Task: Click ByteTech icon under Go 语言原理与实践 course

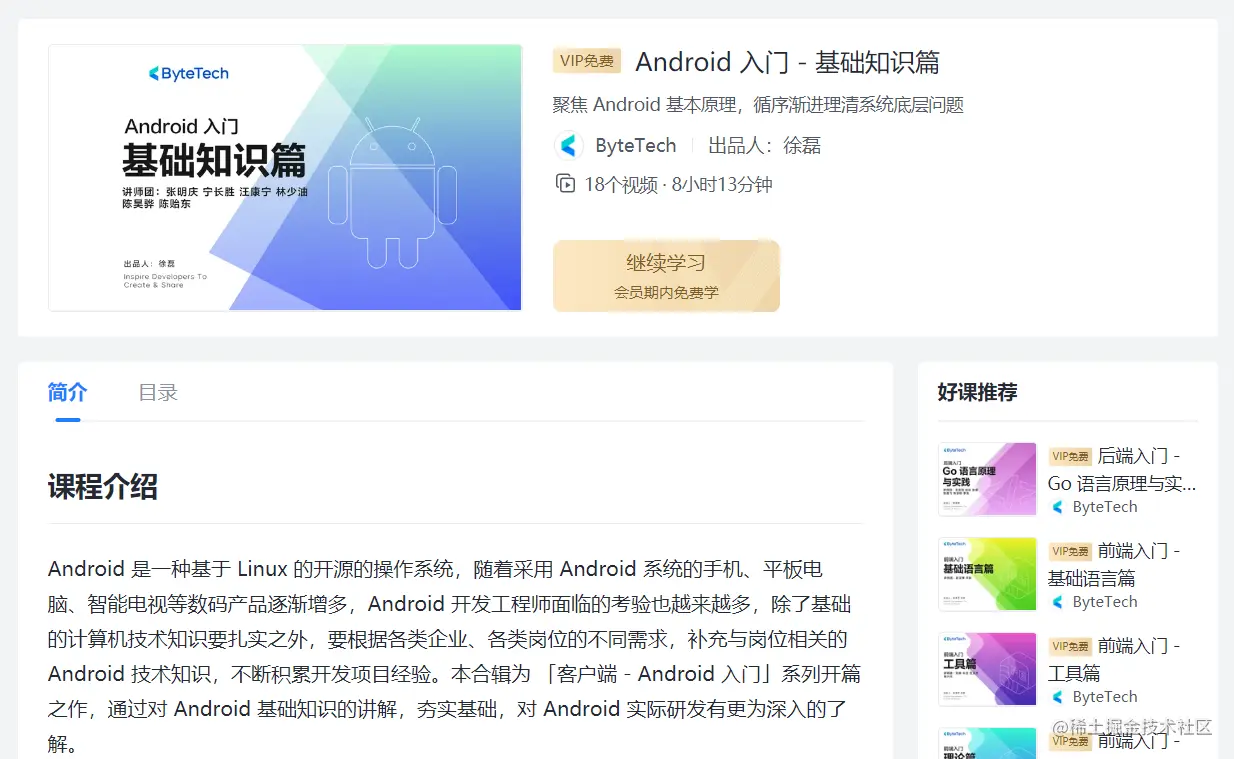Action: click(x=1057, y=507)
